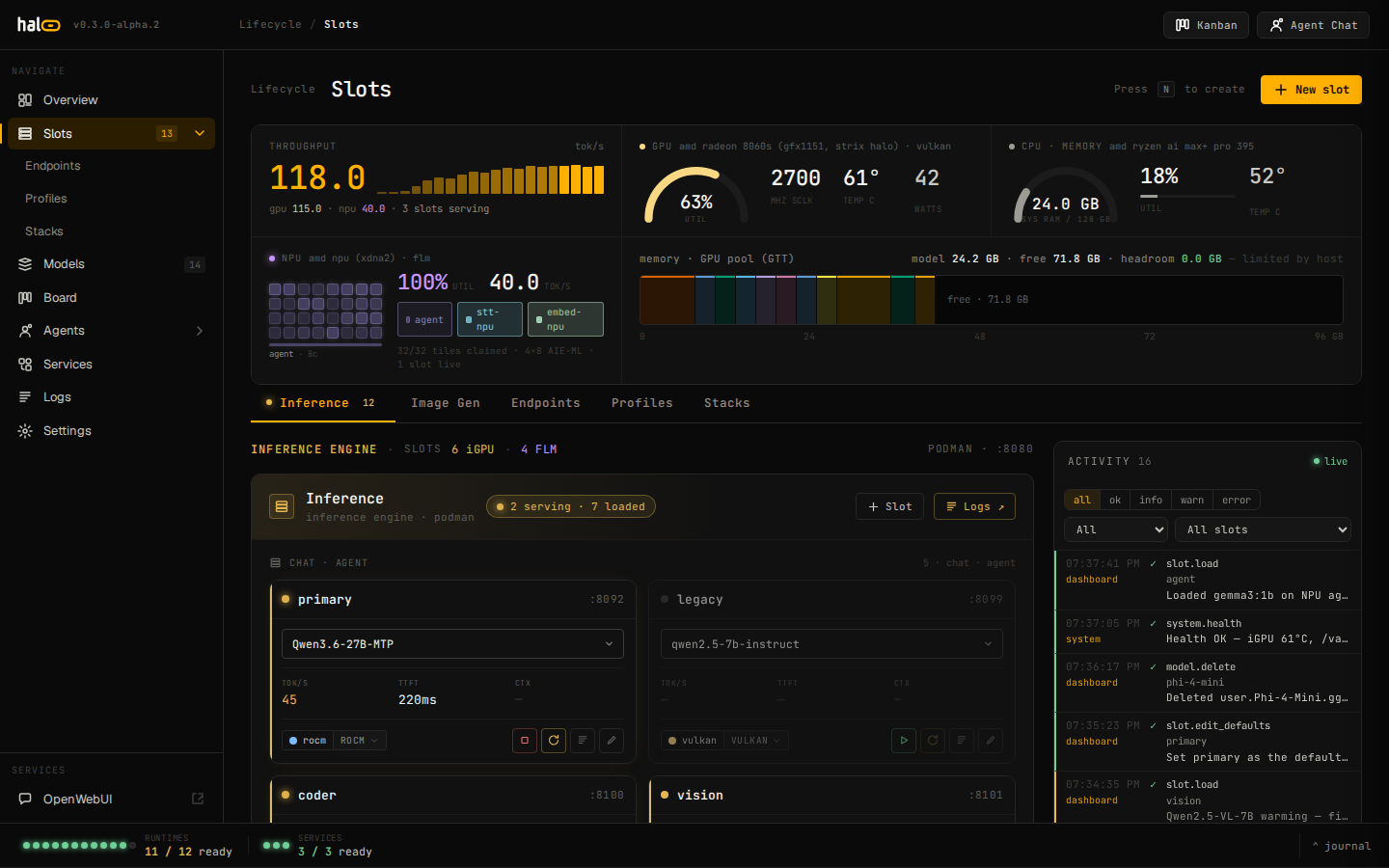Select the stt-npu slot chip
1389x868 pixels.
point(490,320)
